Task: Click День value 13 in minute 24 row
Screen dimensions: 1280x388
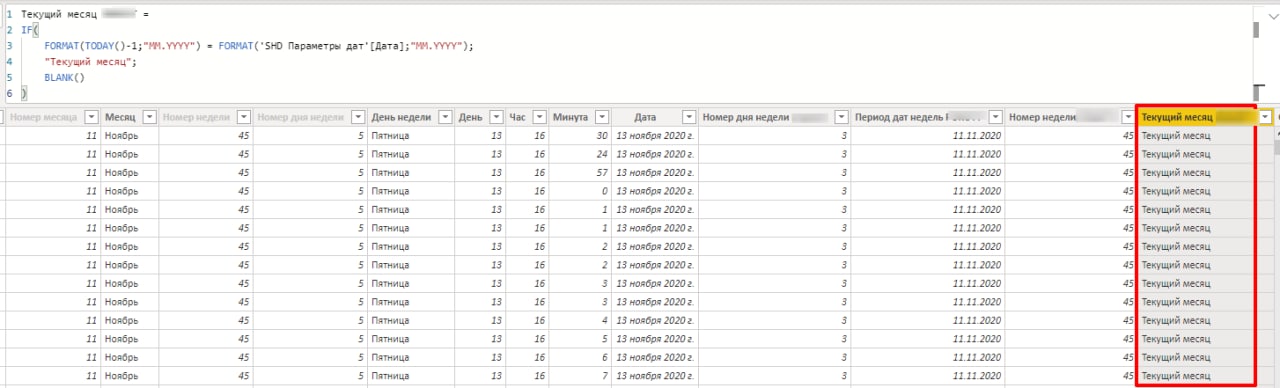Action: (480, 153)
